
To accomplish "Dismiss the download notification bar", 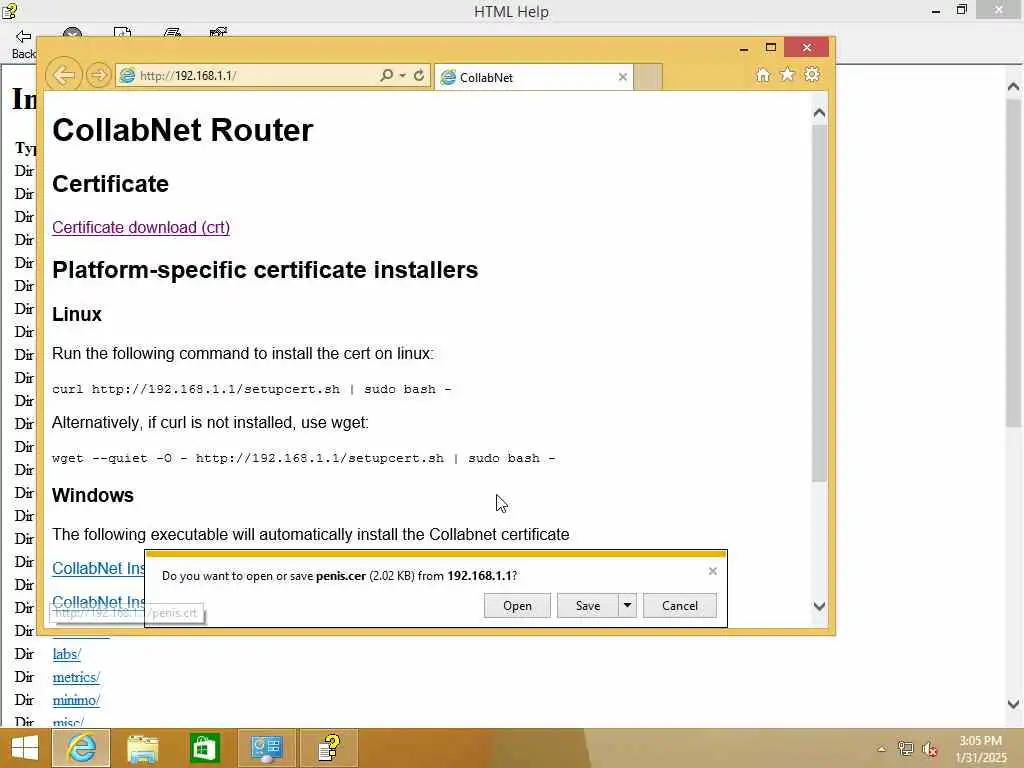I will [712, 571].
